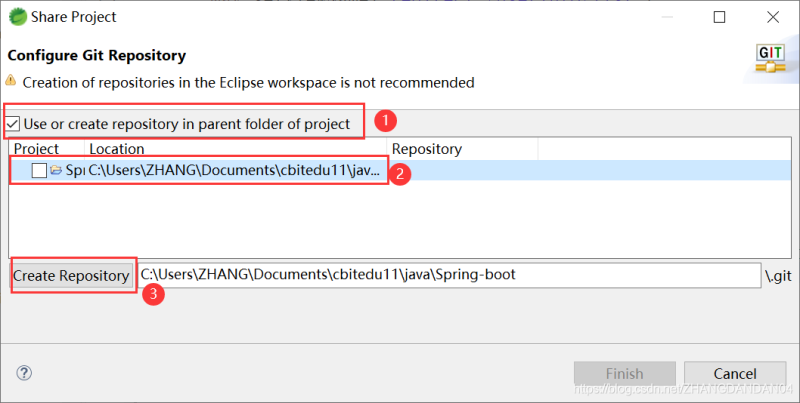
Task: Click the yellow warning triangle icon
Action: [x=11, y=81]
